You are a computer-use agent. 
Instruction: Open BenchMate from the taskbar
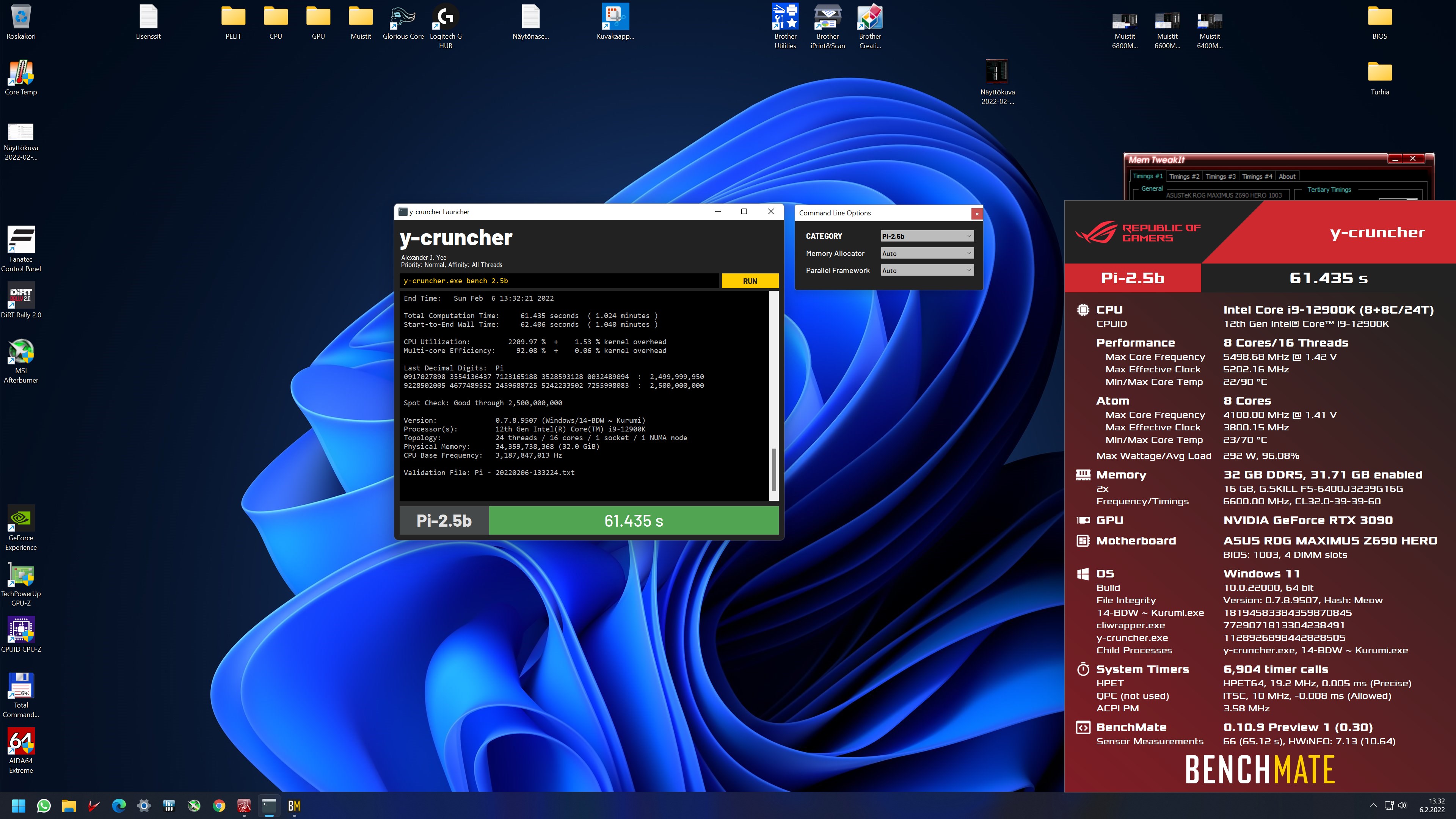(294, 805)
